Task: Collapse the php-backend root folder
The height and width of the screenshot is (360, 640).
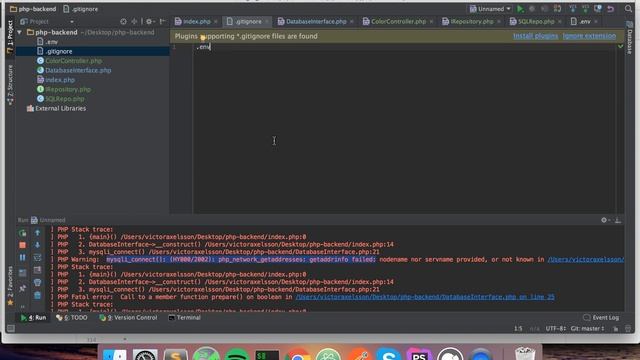Action: pyautogui.click(x=19, y=32)
